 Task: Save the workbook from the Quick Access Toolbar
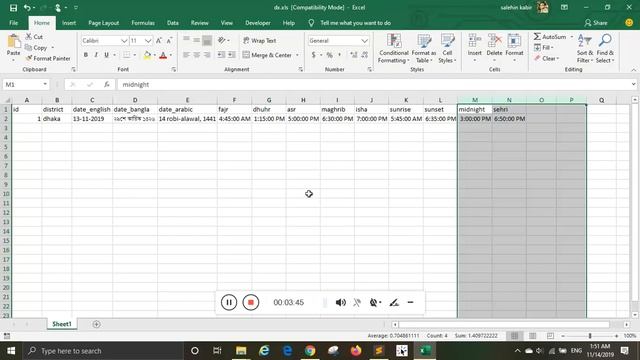[x=13, y=8]
